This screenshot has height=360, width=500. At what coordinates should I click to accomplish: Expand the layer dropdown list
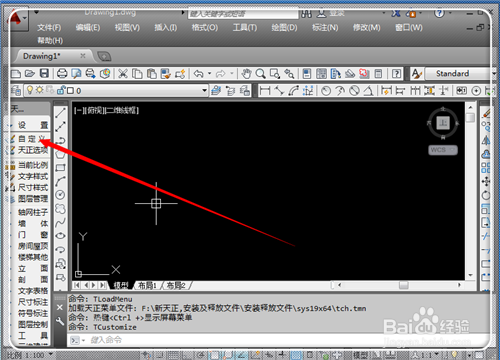tap(204, 90)
